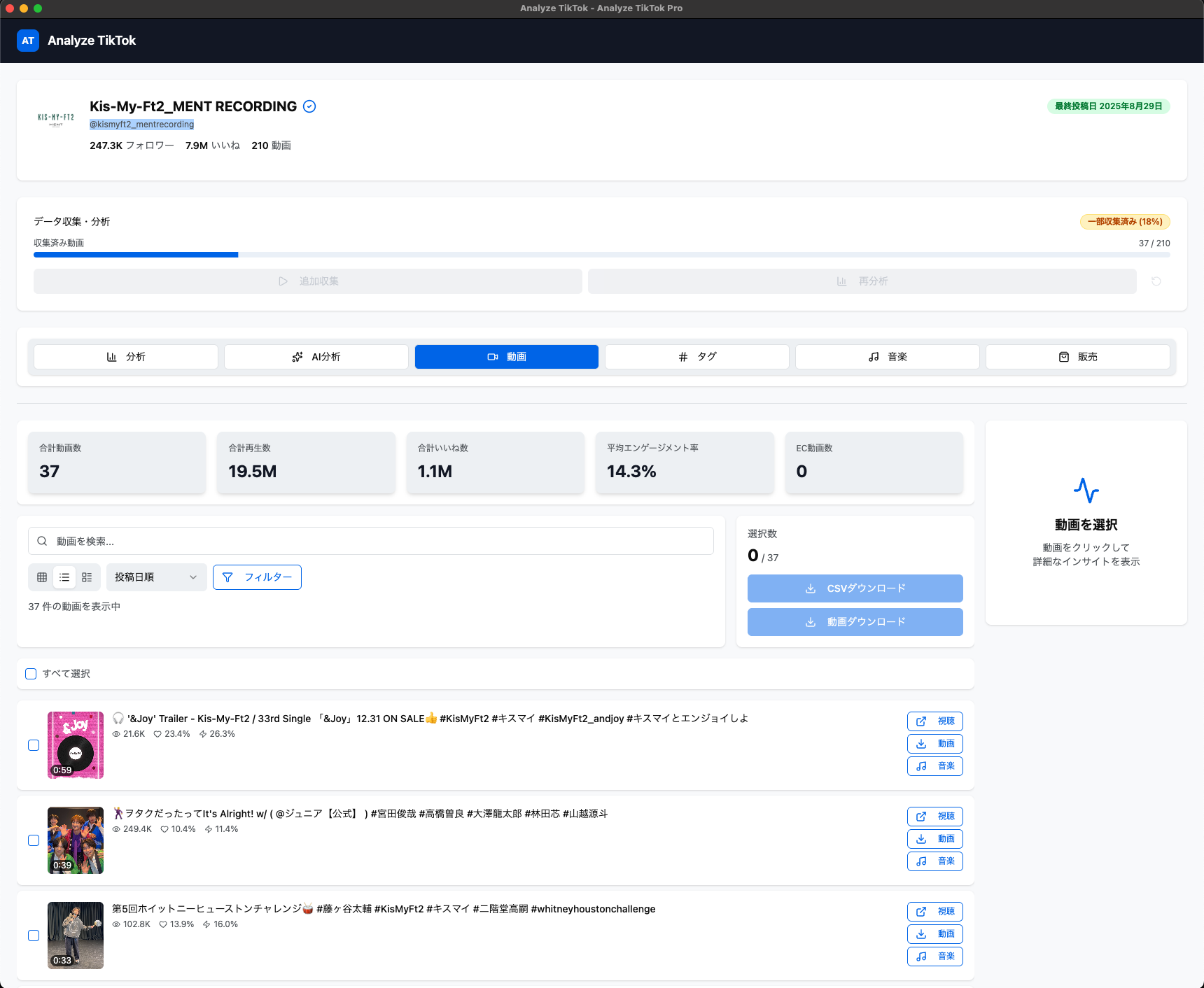Click the search magnifier icon
Image resolution: width=1204 pixels, height=988 pixels.
42,540
